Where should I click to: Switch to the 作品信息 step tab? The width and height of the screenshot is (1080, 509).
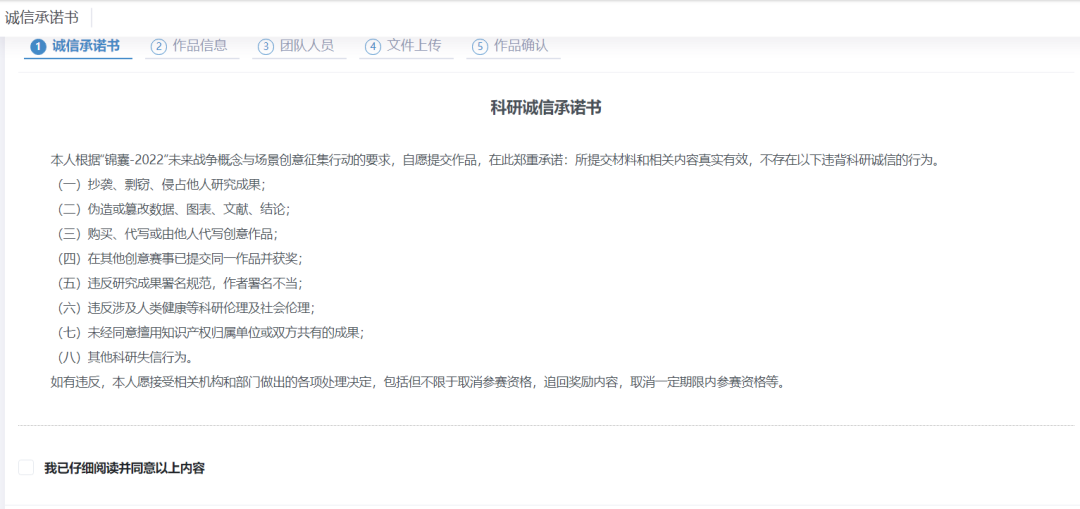[192, 46]
